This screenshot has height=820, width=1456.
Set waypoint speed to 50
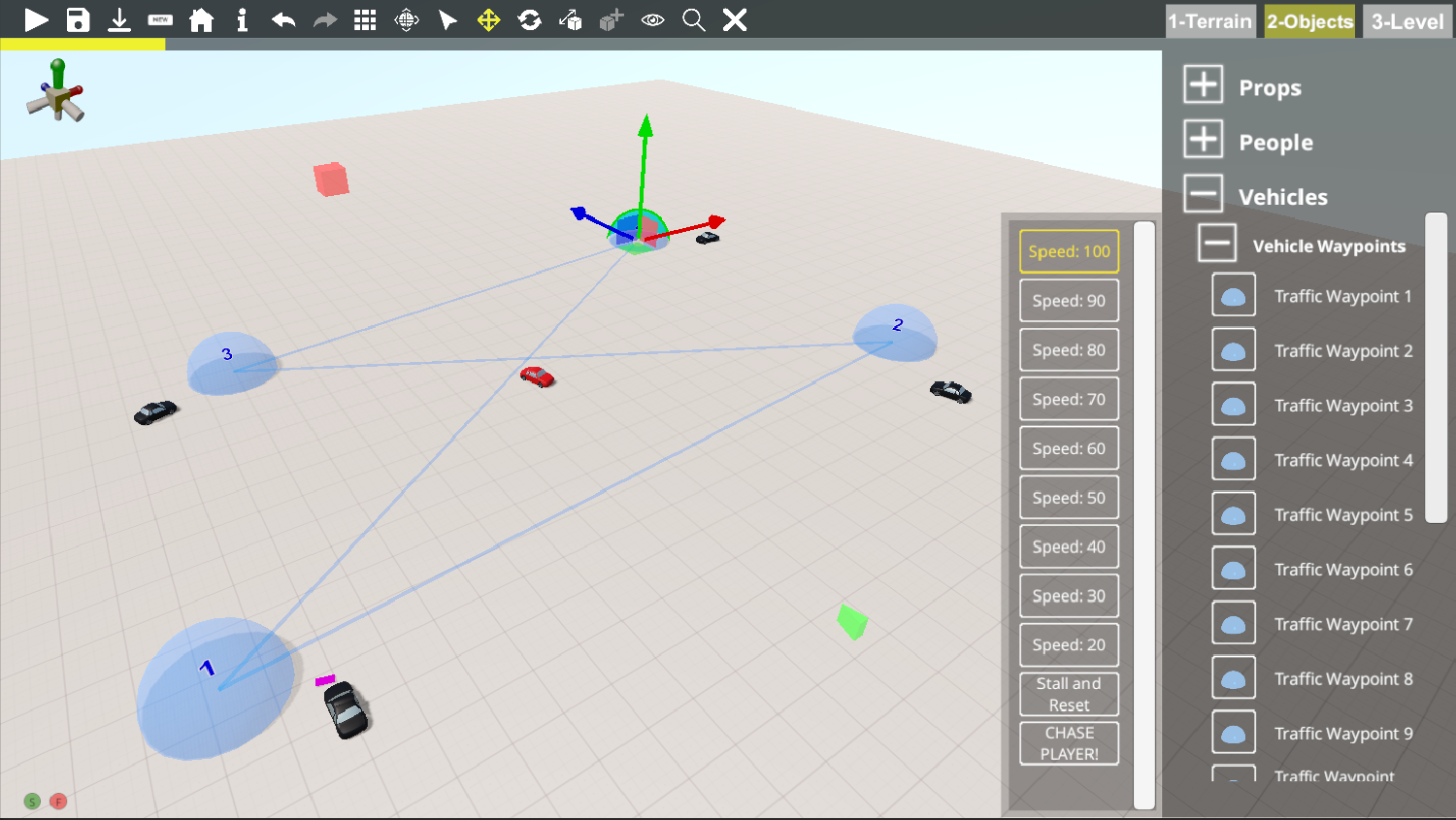click(1069, 498)
